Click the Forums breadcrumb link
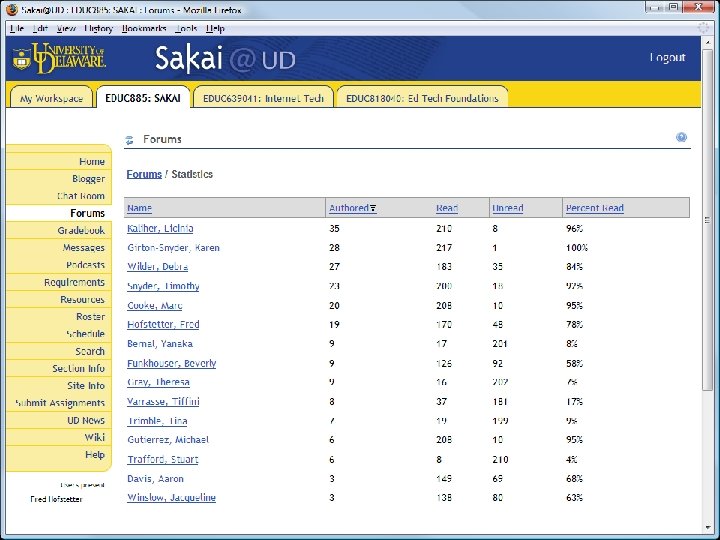 (144, 174)
